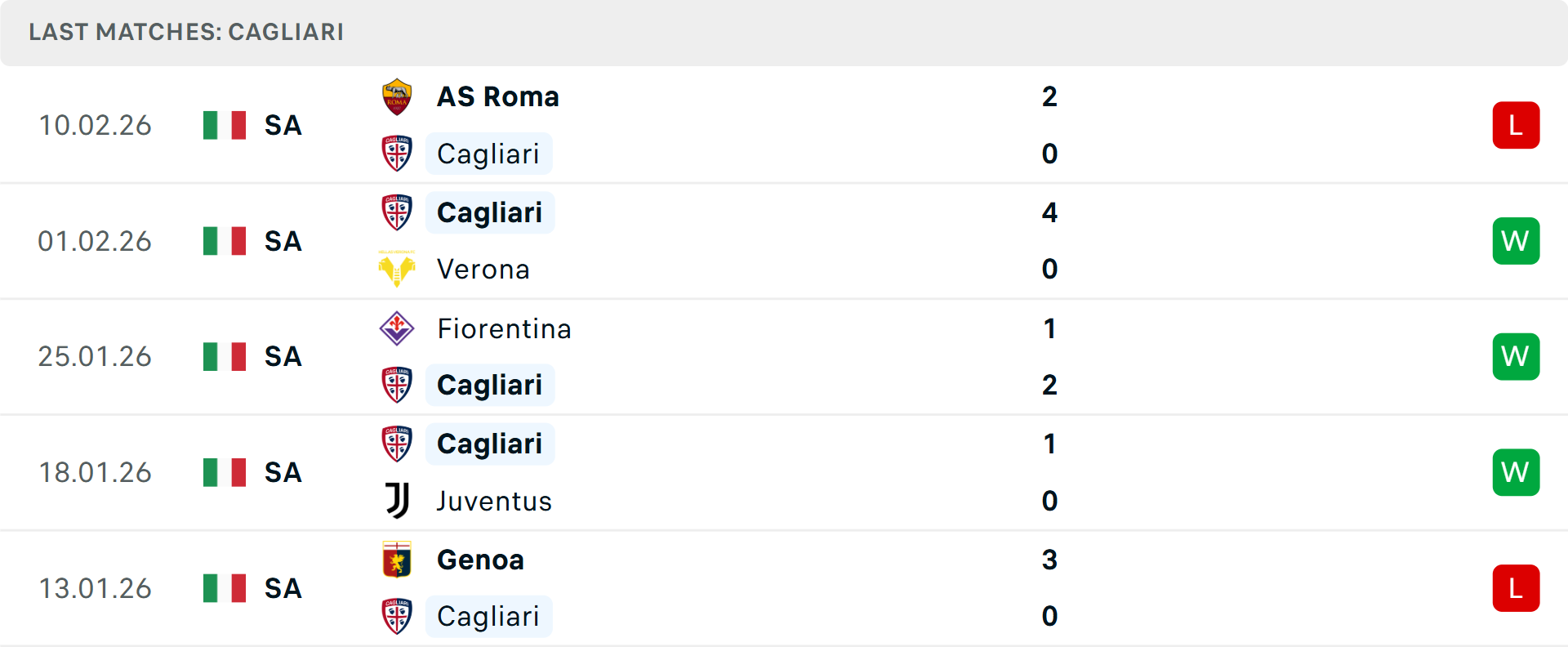The height and width of the screenshot is (647, 1568).
Task: Open the Juventus team name link
Action: (x=494, y=501)
